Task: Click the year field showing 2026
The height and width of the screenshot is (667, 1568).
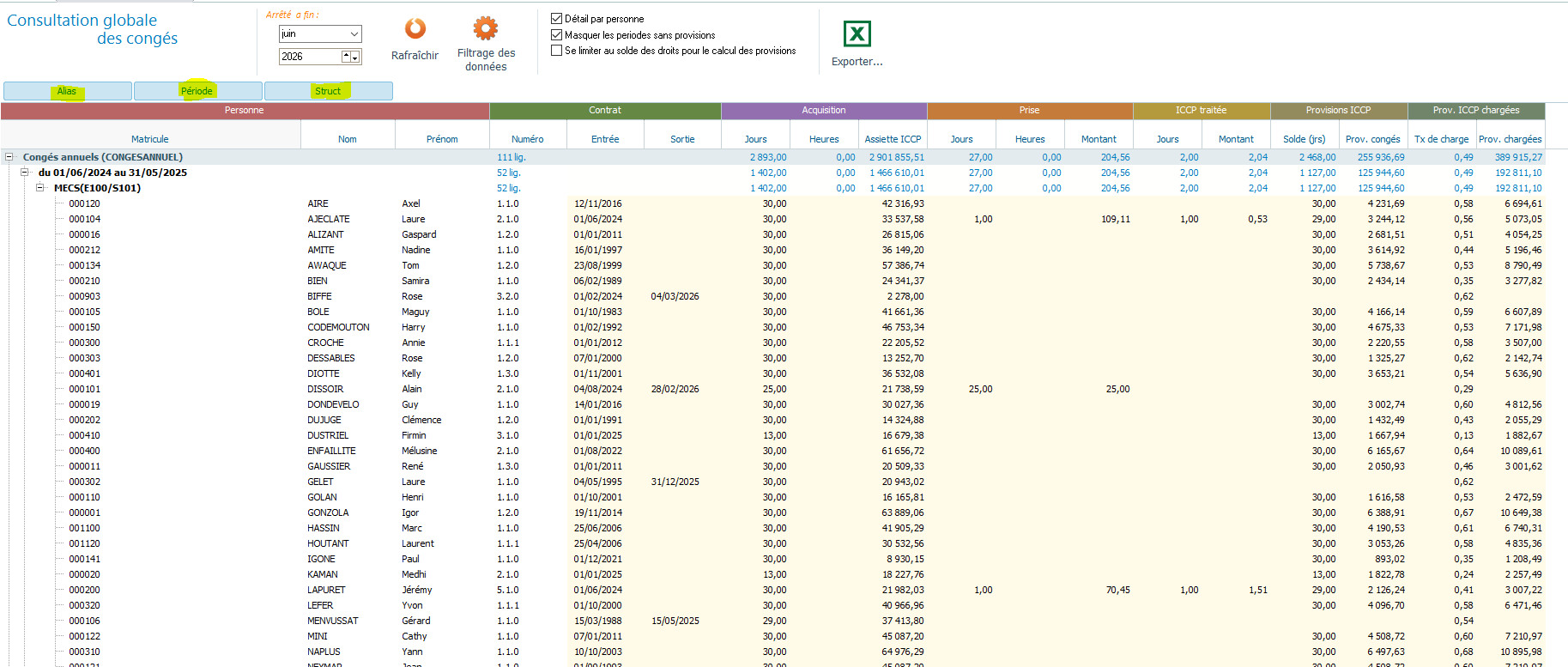Action: pos(310,57)
